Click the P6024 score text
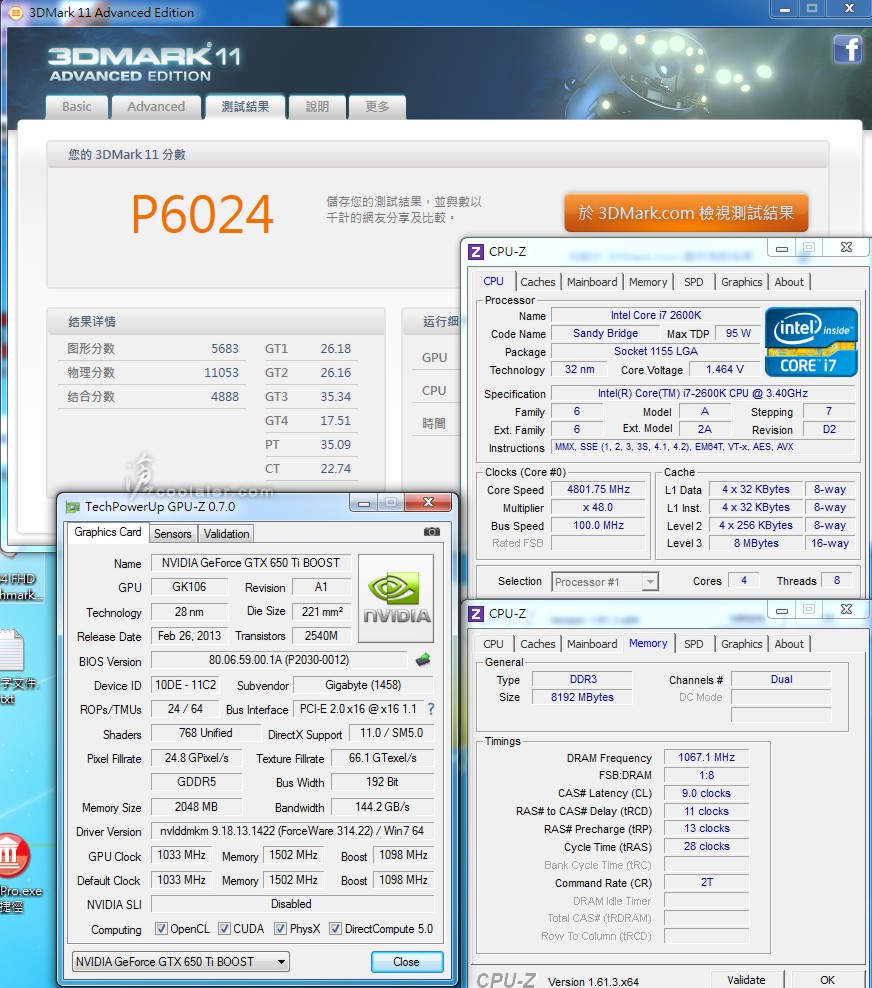This screenshot has height=988, width=872. [x=202, y=214]
